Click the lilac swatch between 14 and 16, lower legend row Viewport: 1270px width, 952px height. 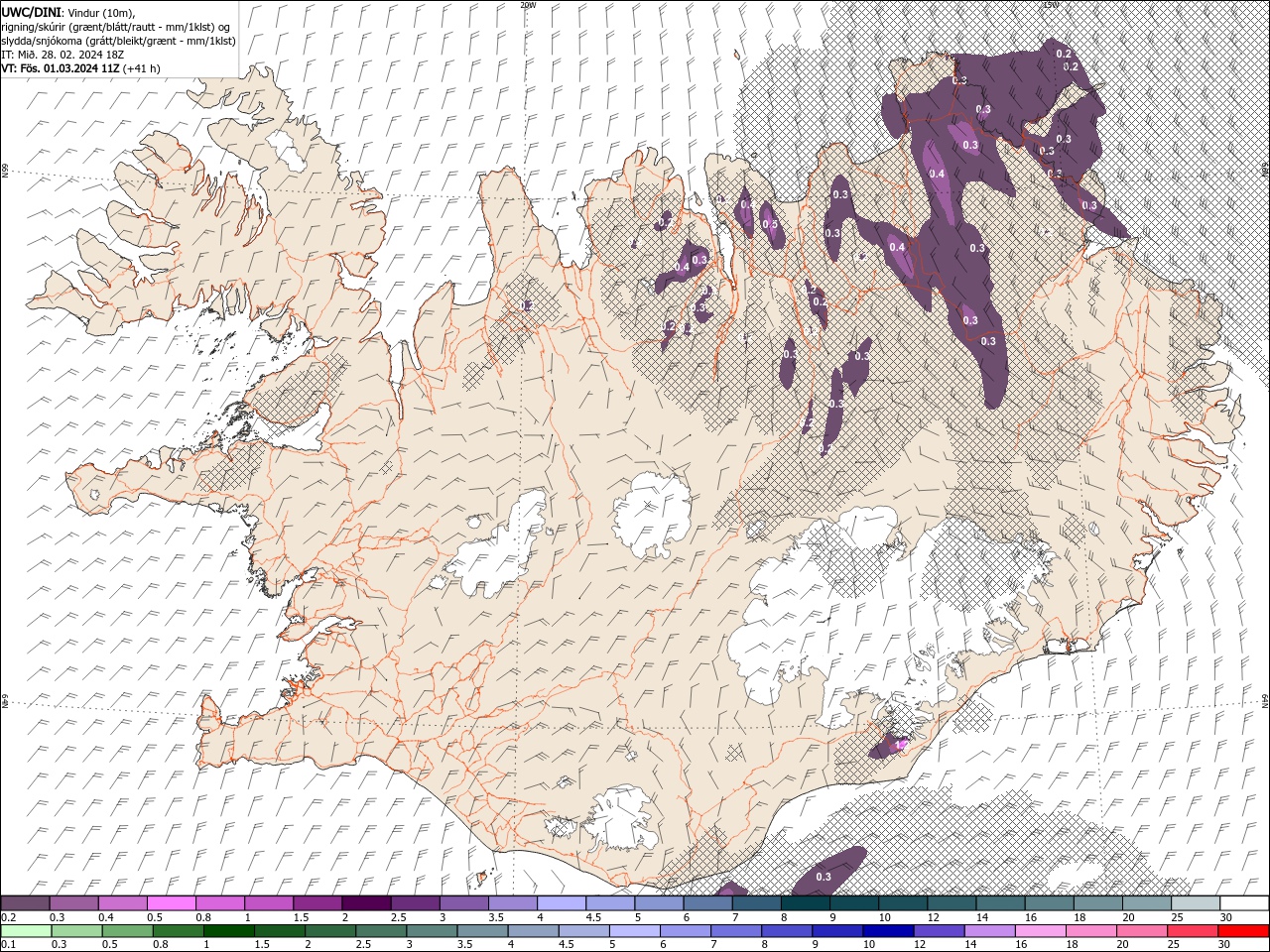[990, 931]
